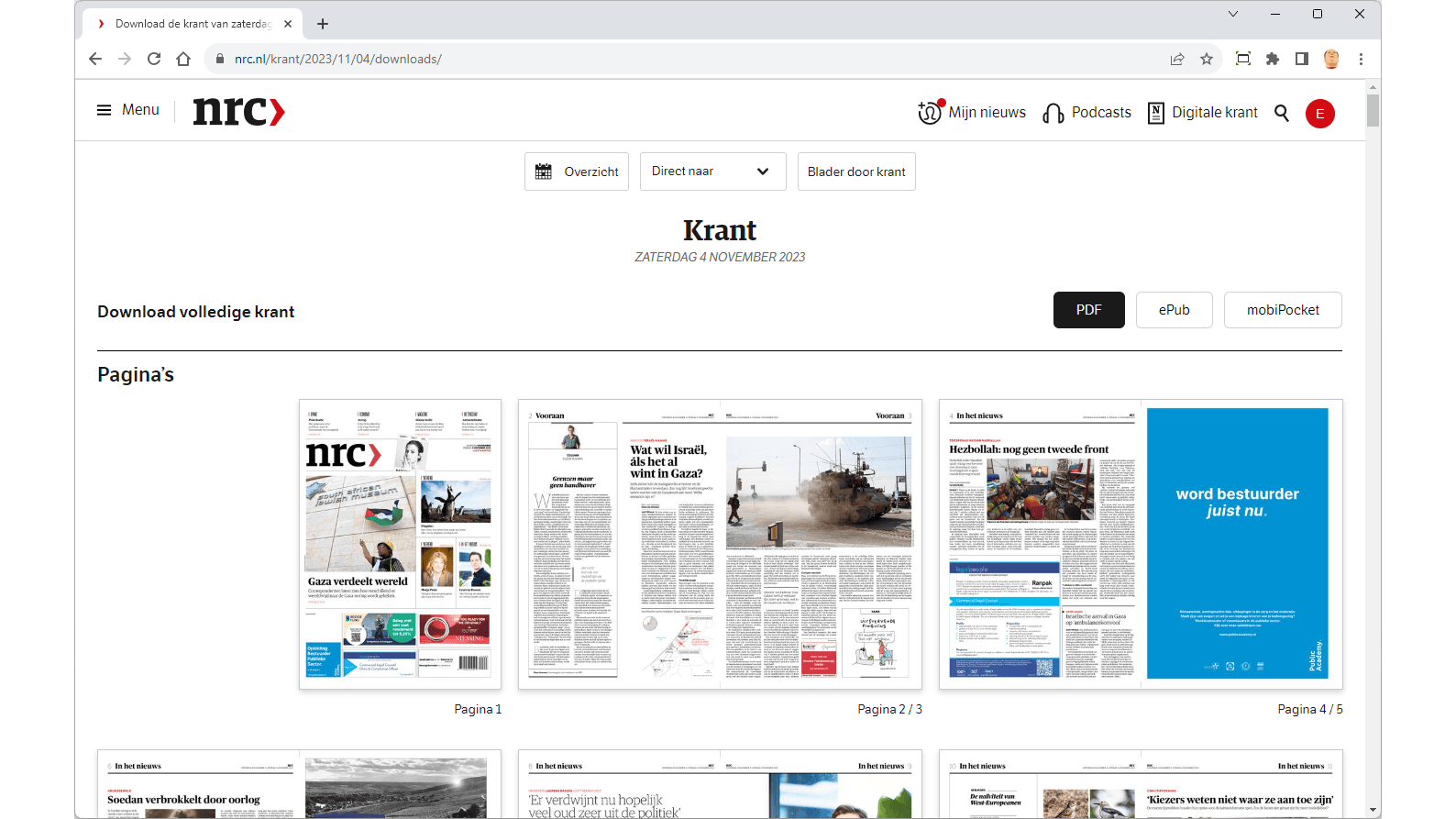
Task: Click the 'Pagina 4 / 5' caption
Action: pyautogui.click(x=1310, y=710)
